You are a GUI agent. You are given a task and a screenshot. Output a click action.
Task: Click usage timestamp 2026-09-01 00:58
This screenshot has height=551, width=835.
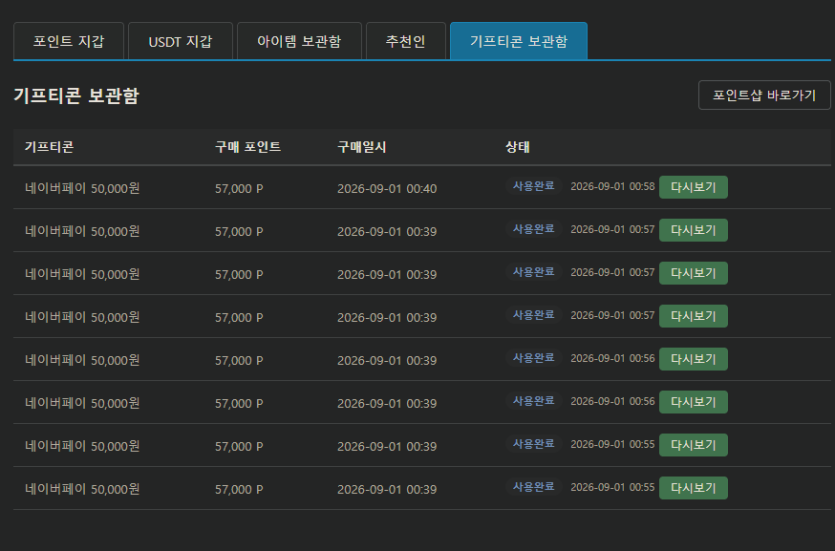612,186
